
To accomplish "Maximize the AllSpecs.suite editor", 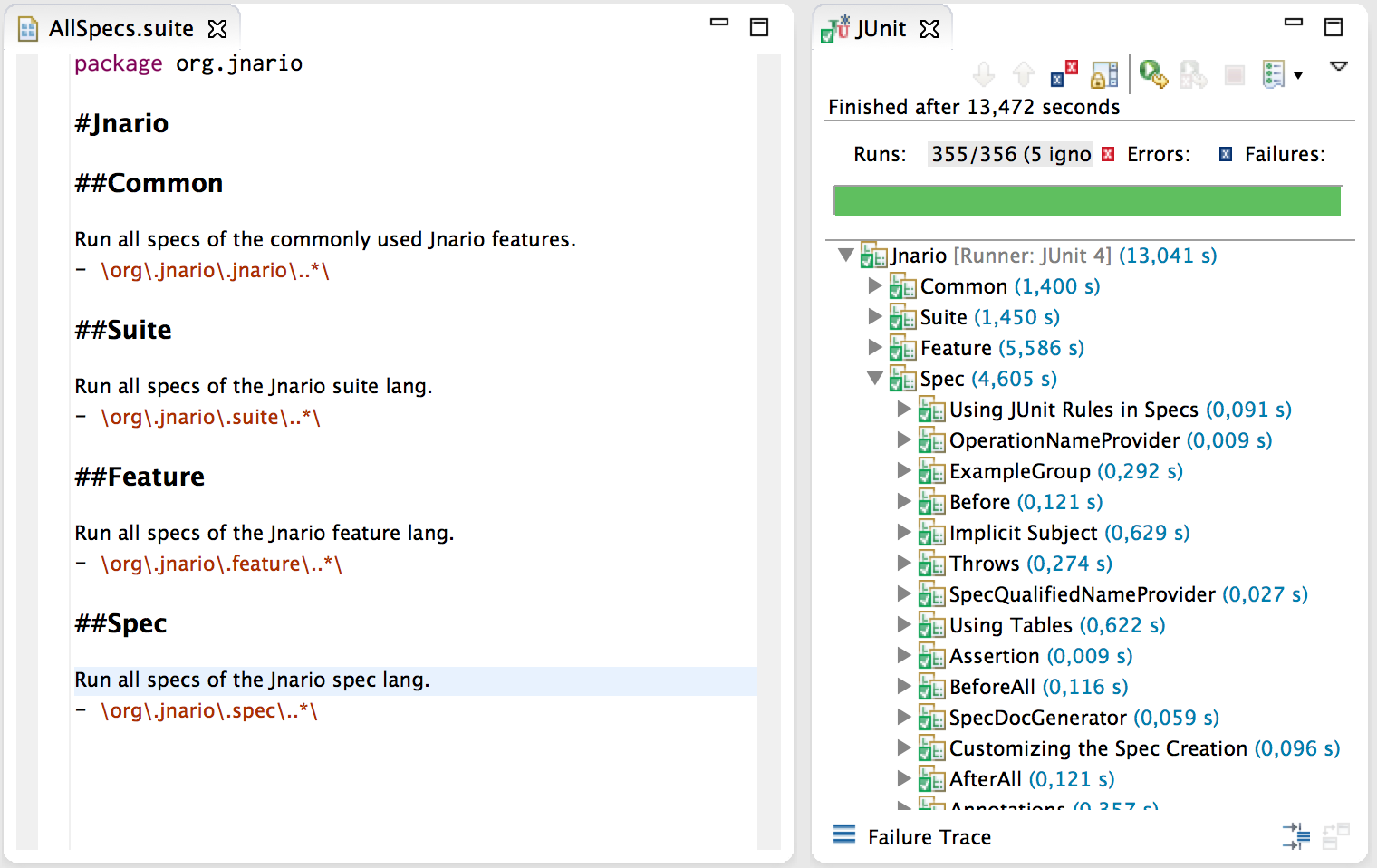I will (759, 27).
